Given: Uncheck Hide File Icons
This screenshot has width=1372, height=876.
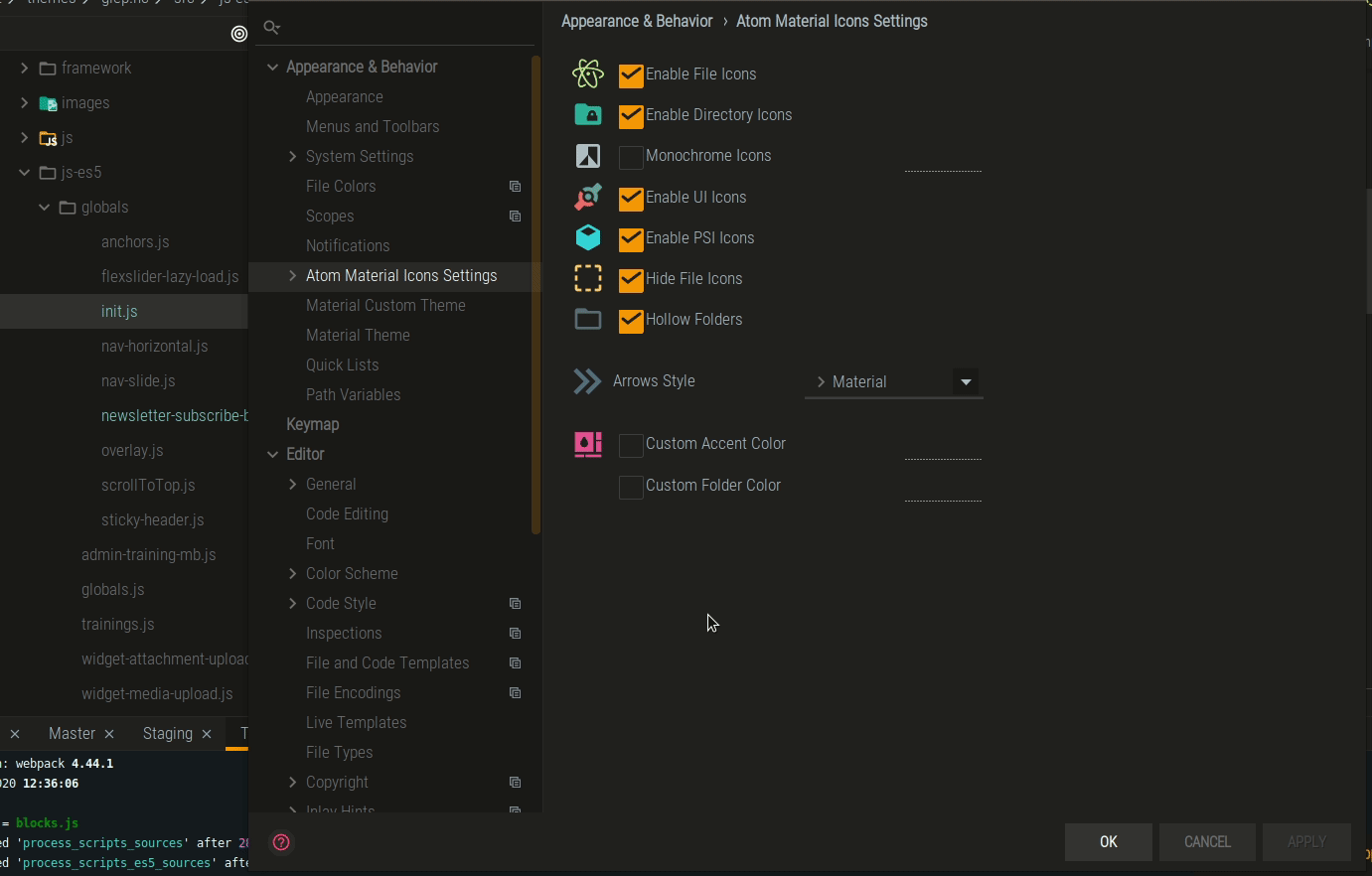Looking at the screenshot, I should pos(631,279).
